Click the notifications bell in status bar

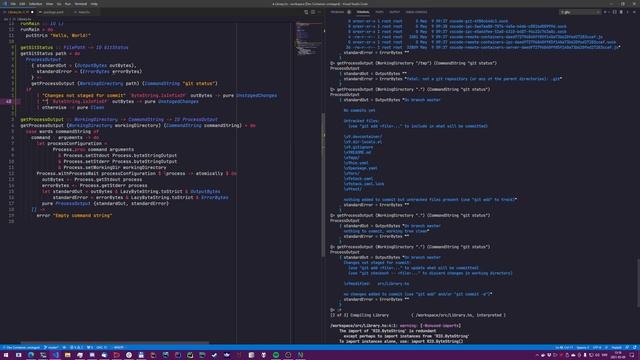tap(634, 347)
